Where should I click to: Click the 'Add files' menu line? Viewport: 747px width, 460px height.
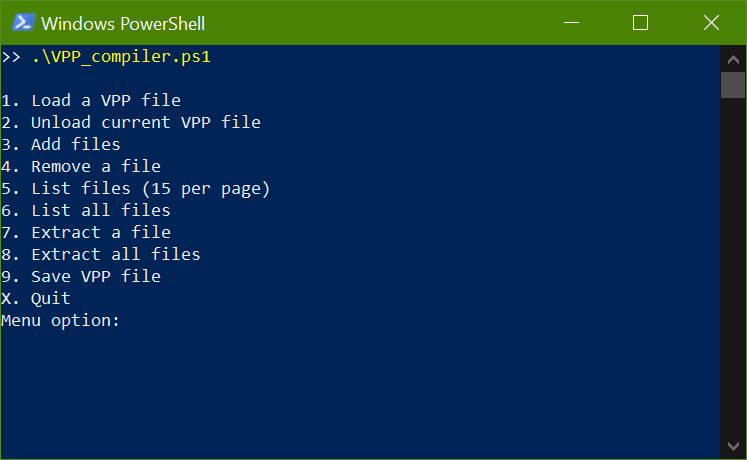(x=61, y=144)
